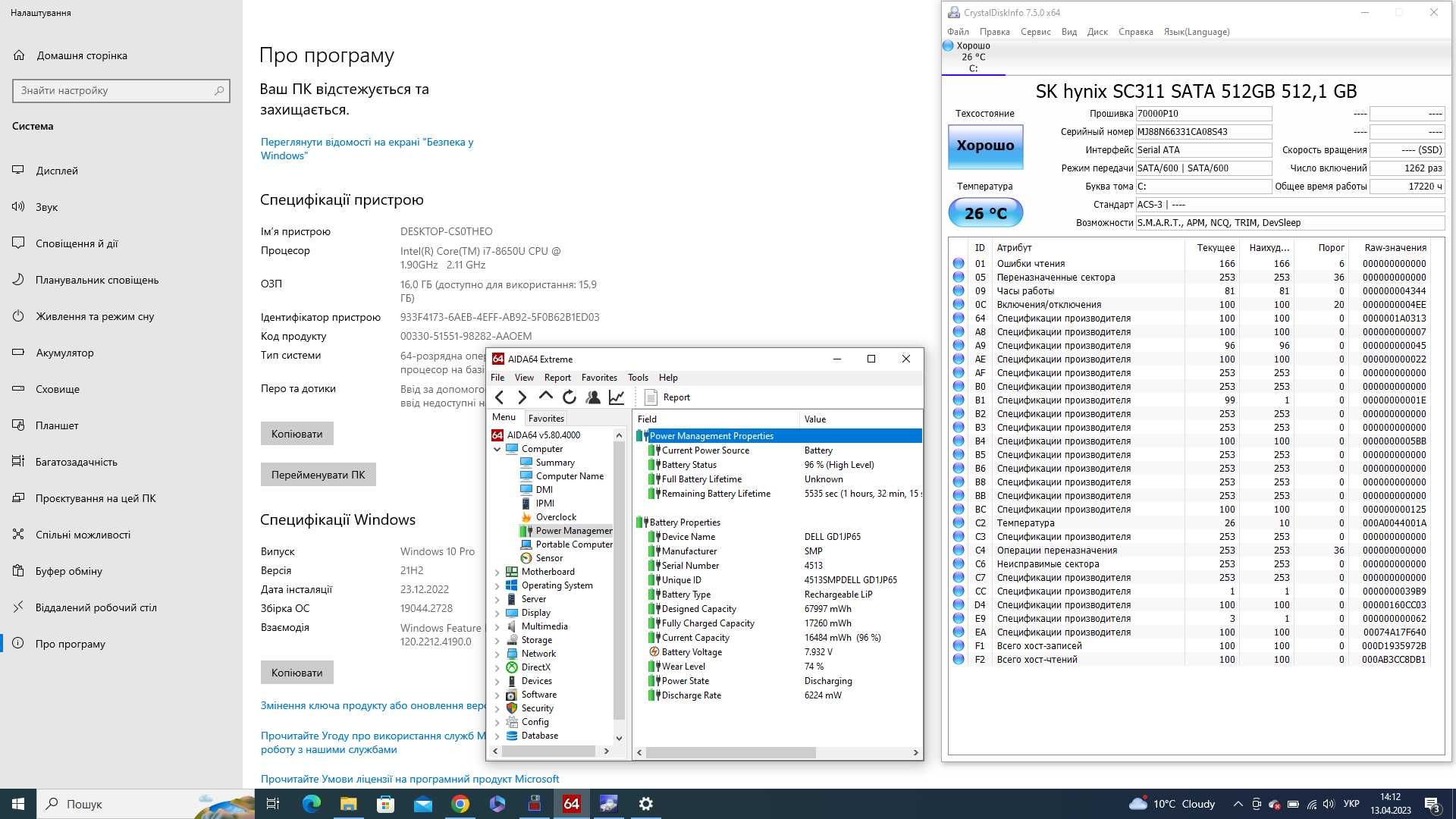Click status dot of Температура attribute row
The width and height of the screenshot is (1456, 819).
[959, 523]
